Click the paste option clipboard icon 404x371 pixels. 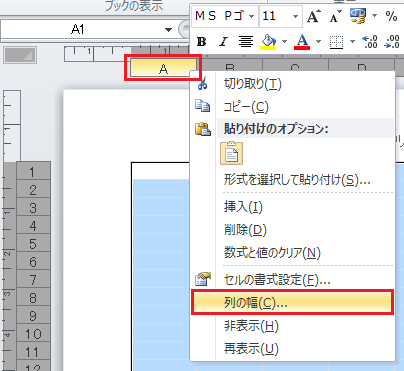(231, 154)
